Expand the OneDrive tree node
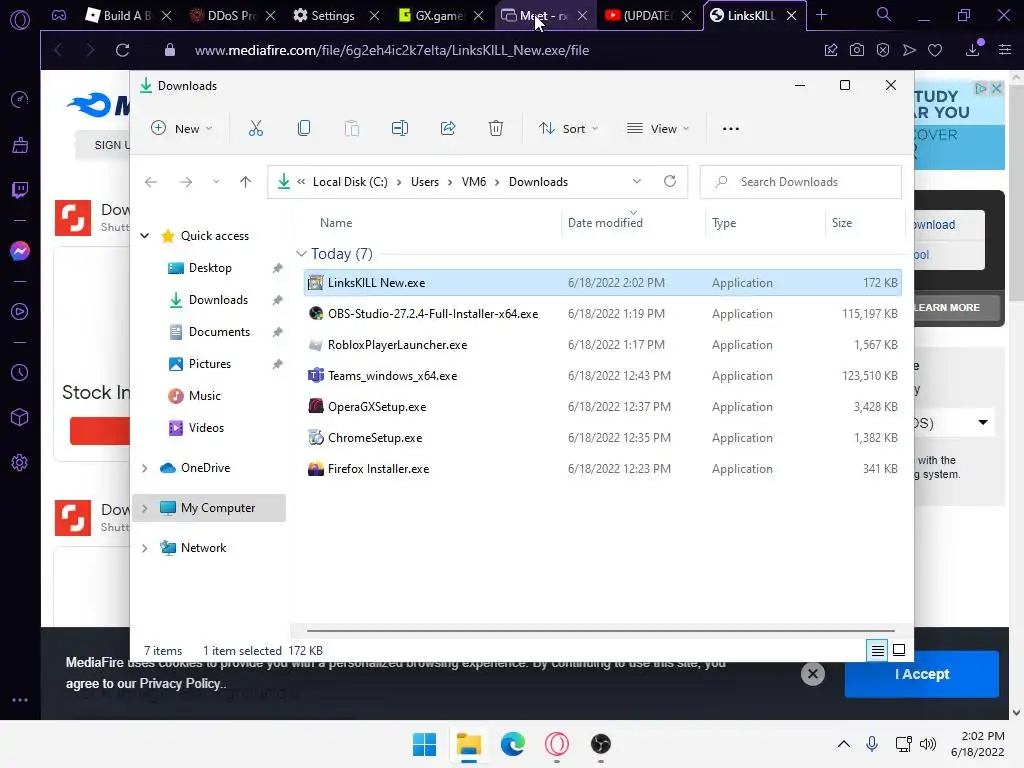1024x768 pixels. point(145,468)
